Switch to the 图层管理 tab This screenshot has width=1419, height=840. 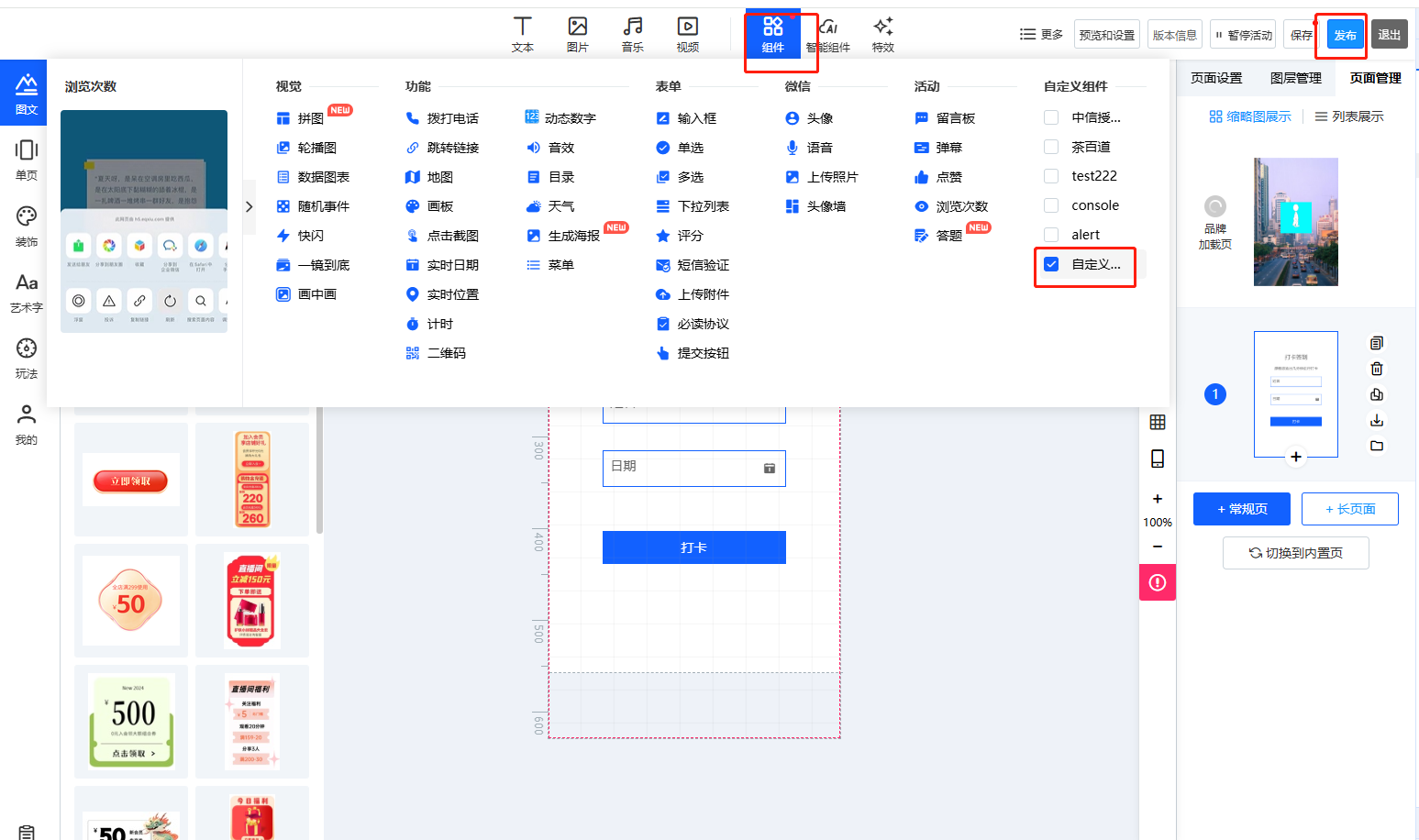[1295, 78]
